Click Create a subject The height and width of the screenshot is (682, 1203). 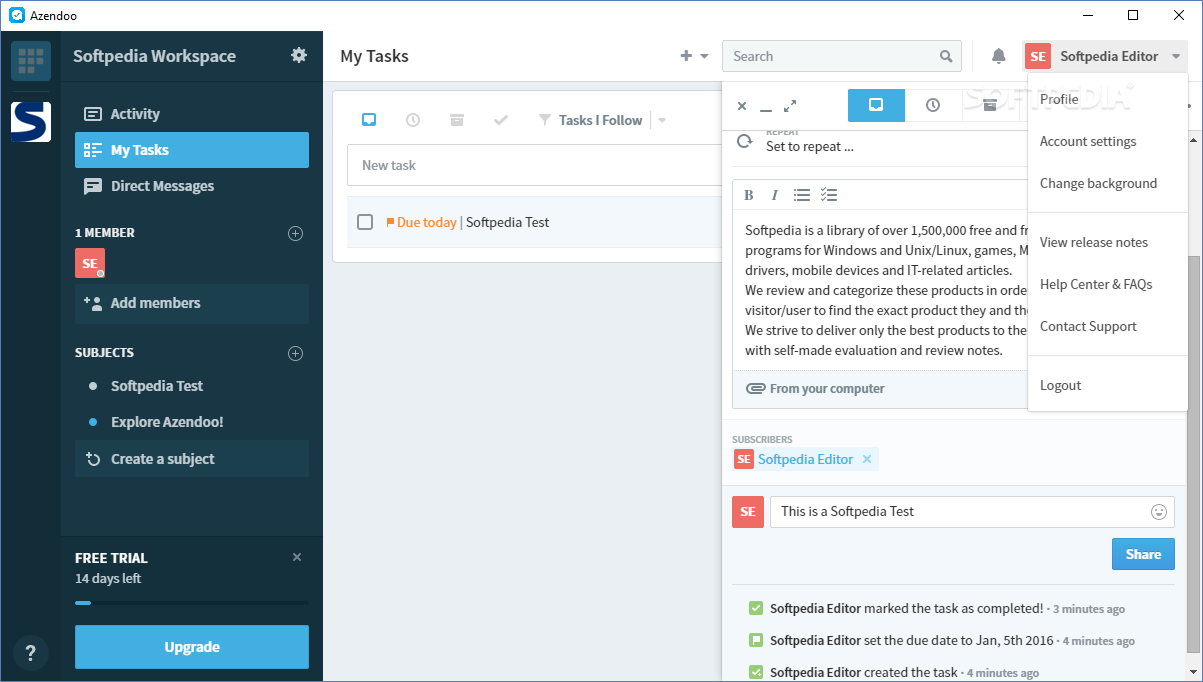(x=192, y=459)
